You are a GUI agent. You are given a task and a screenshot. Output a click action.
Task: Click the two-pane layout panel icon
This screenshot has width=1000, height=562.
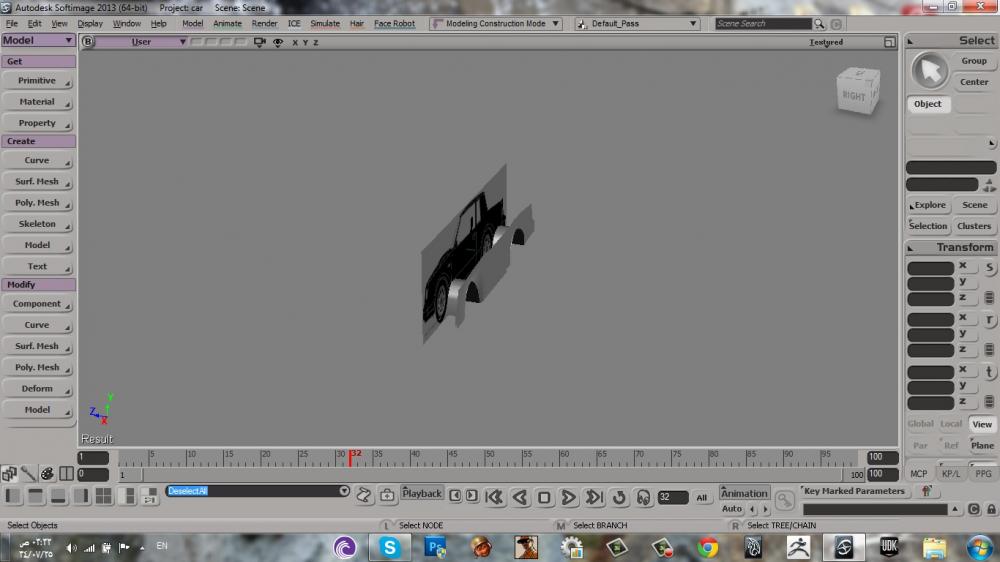66,473
